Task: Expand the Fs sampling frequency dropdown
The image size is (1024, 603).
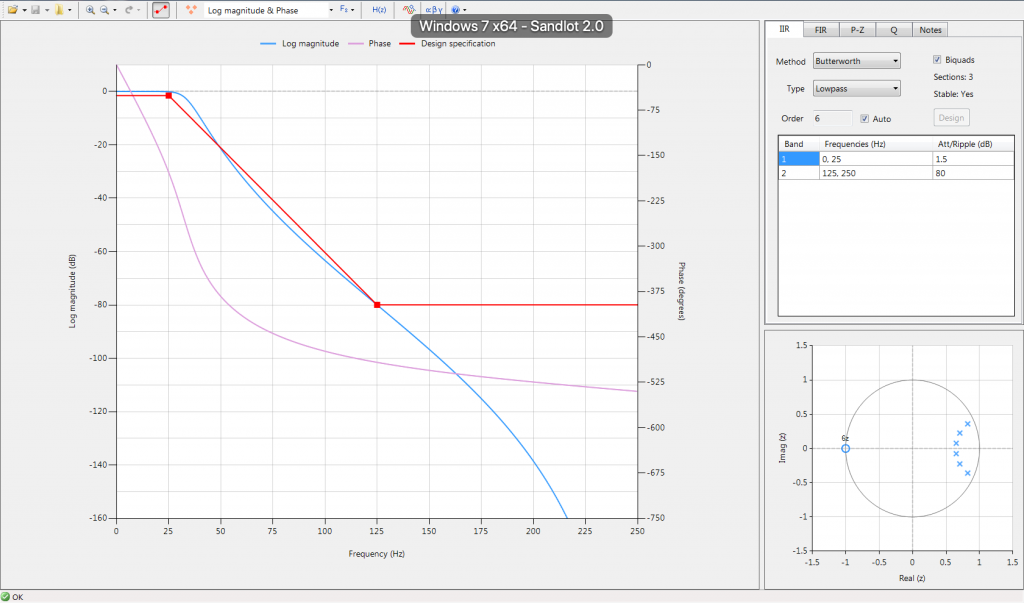Action: tap(346, 9)
